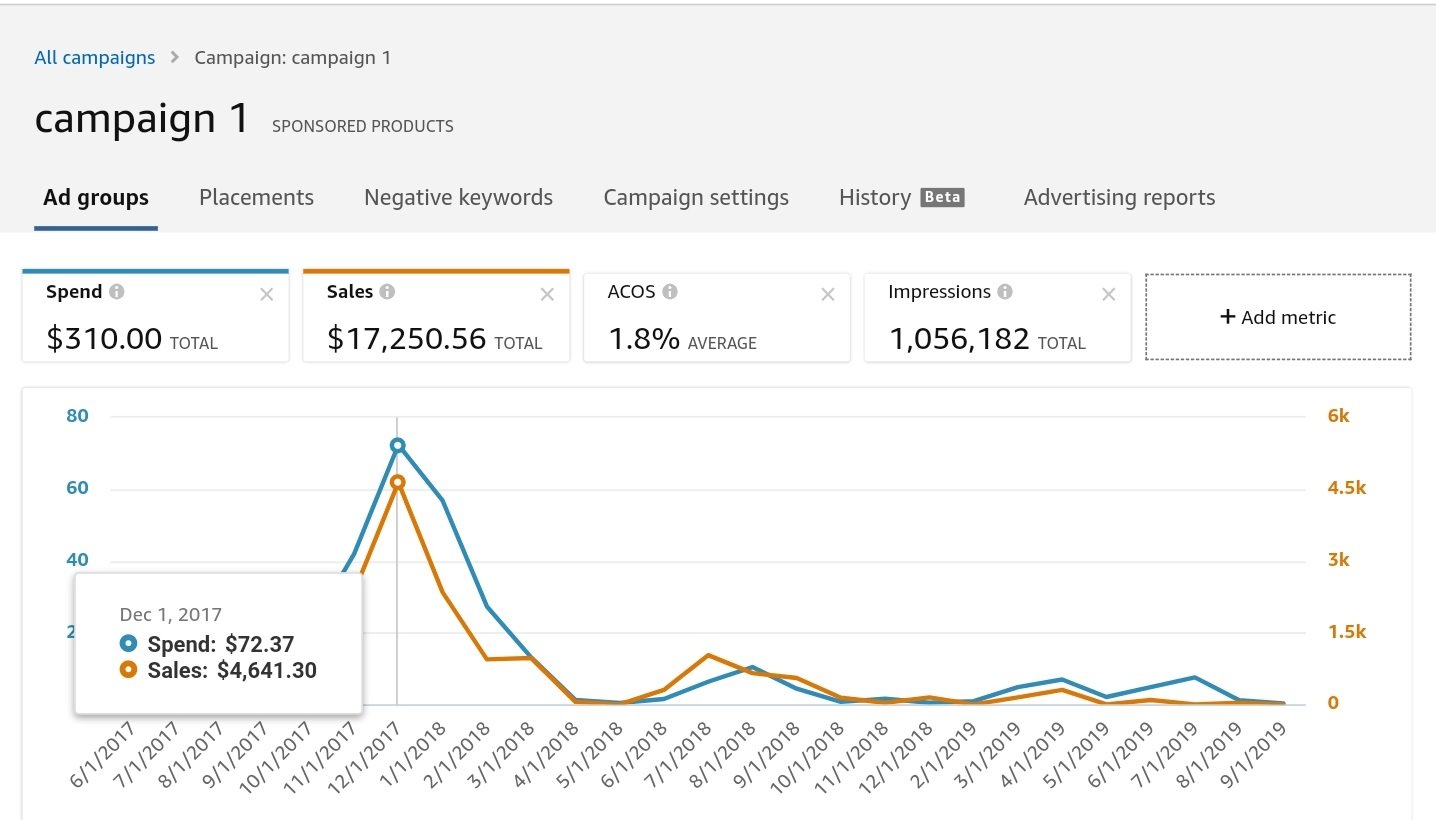Image resolution: width=1436 pixels, height=820 pixels.
Task: Switch to the Placements tab
Action: (256, 197)
